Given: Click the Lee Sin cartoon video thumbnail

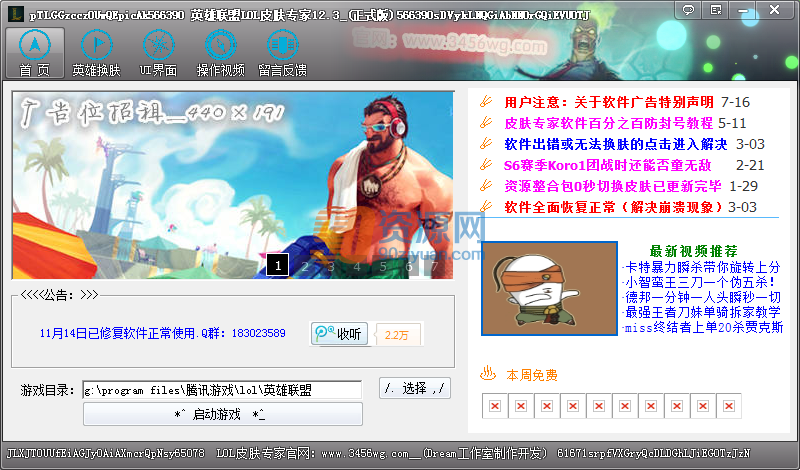Looking at the screenshot, I should tap(549, 288).
